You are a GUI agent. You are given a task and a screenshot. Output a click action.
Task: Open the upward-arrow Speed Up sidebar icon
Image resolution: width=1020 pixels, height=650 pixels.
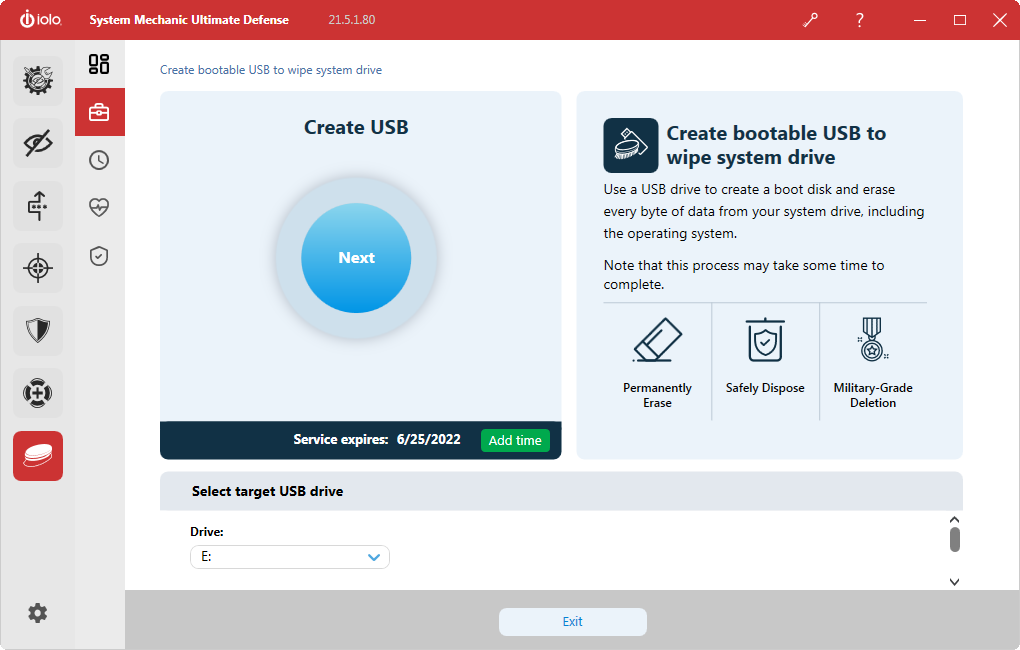point(38,206)
